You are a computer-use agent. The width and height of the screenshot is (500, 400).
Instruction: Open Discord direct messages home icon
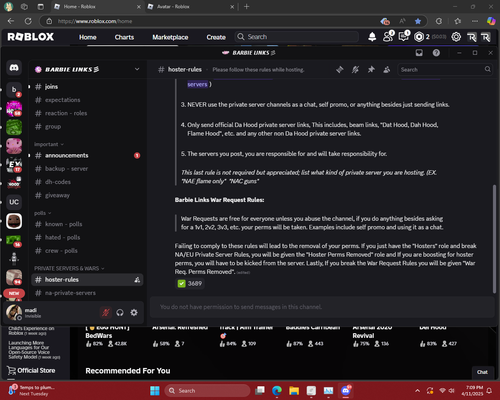click(x=14, y=68)
